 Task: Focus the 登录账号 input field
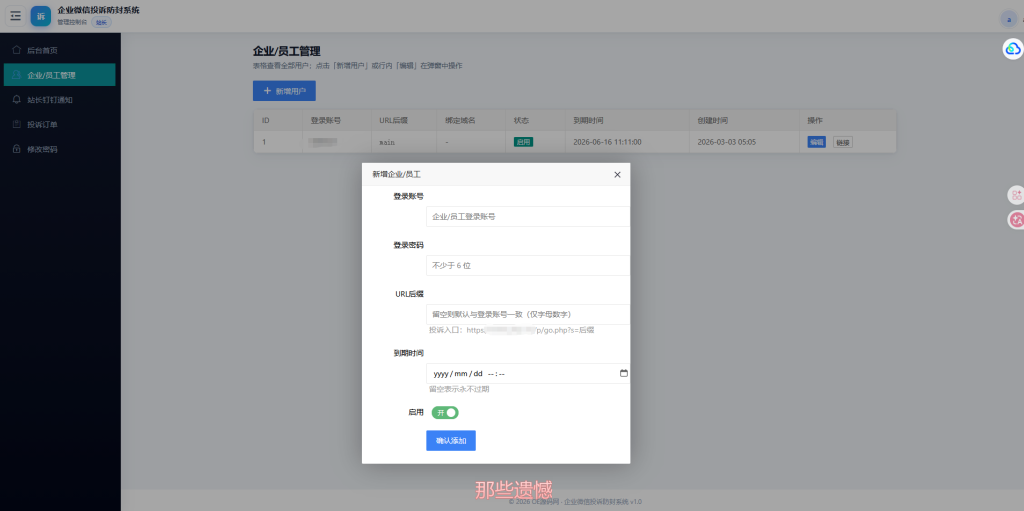(528, 216)
